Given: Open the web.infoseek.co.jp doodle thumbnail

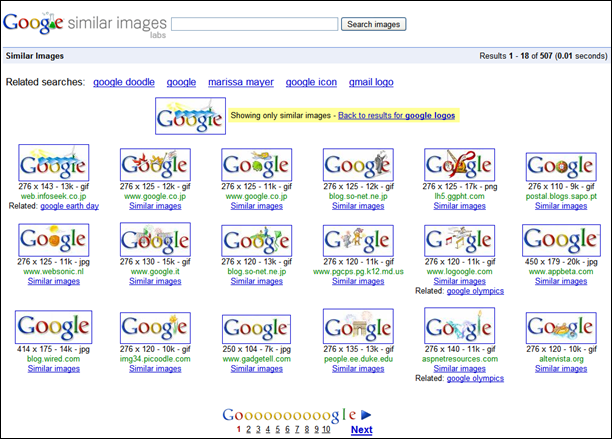Looking at the screenshot, I should point(53,163).
